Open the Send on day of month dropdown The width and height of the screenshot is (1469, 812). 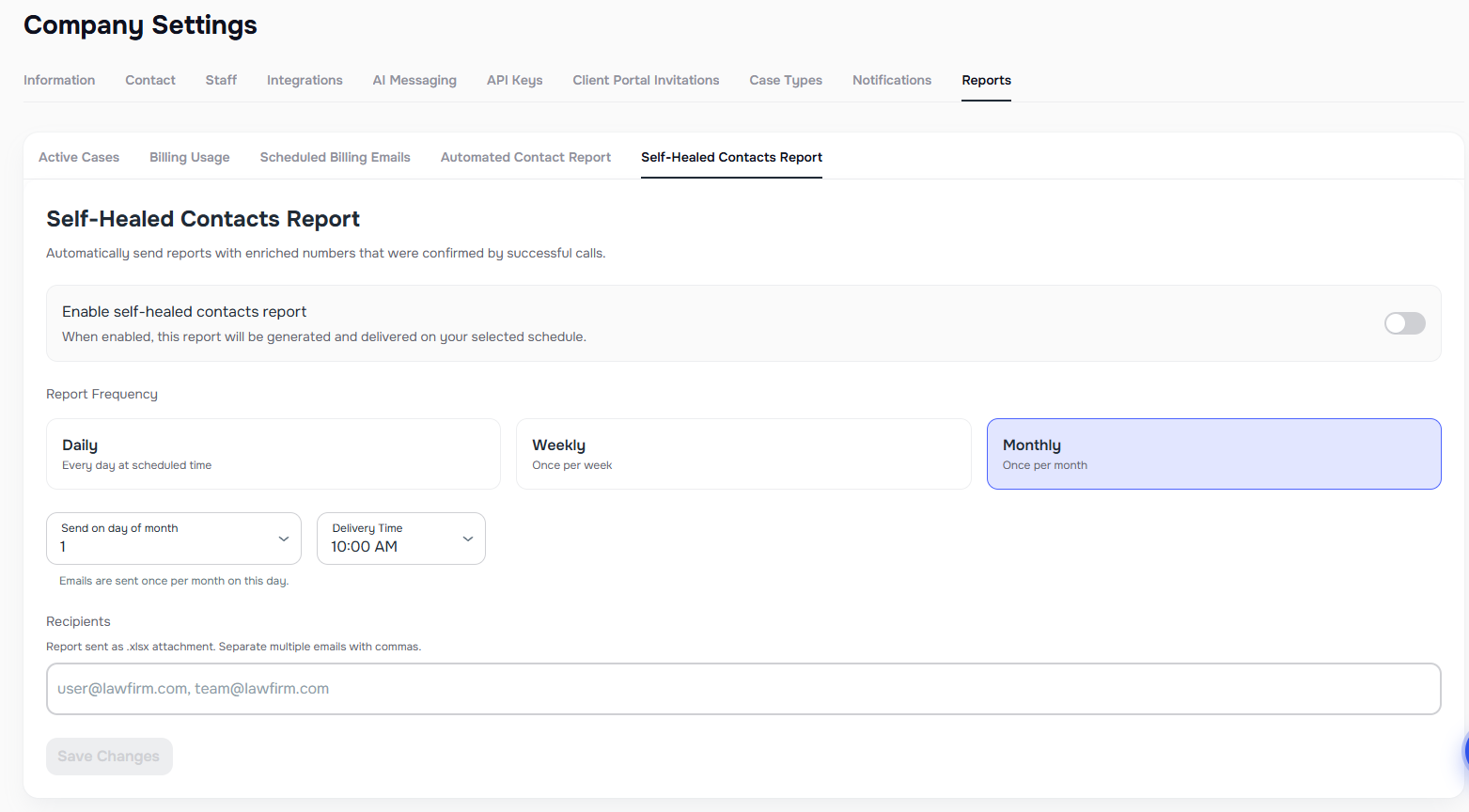[173, 539]
